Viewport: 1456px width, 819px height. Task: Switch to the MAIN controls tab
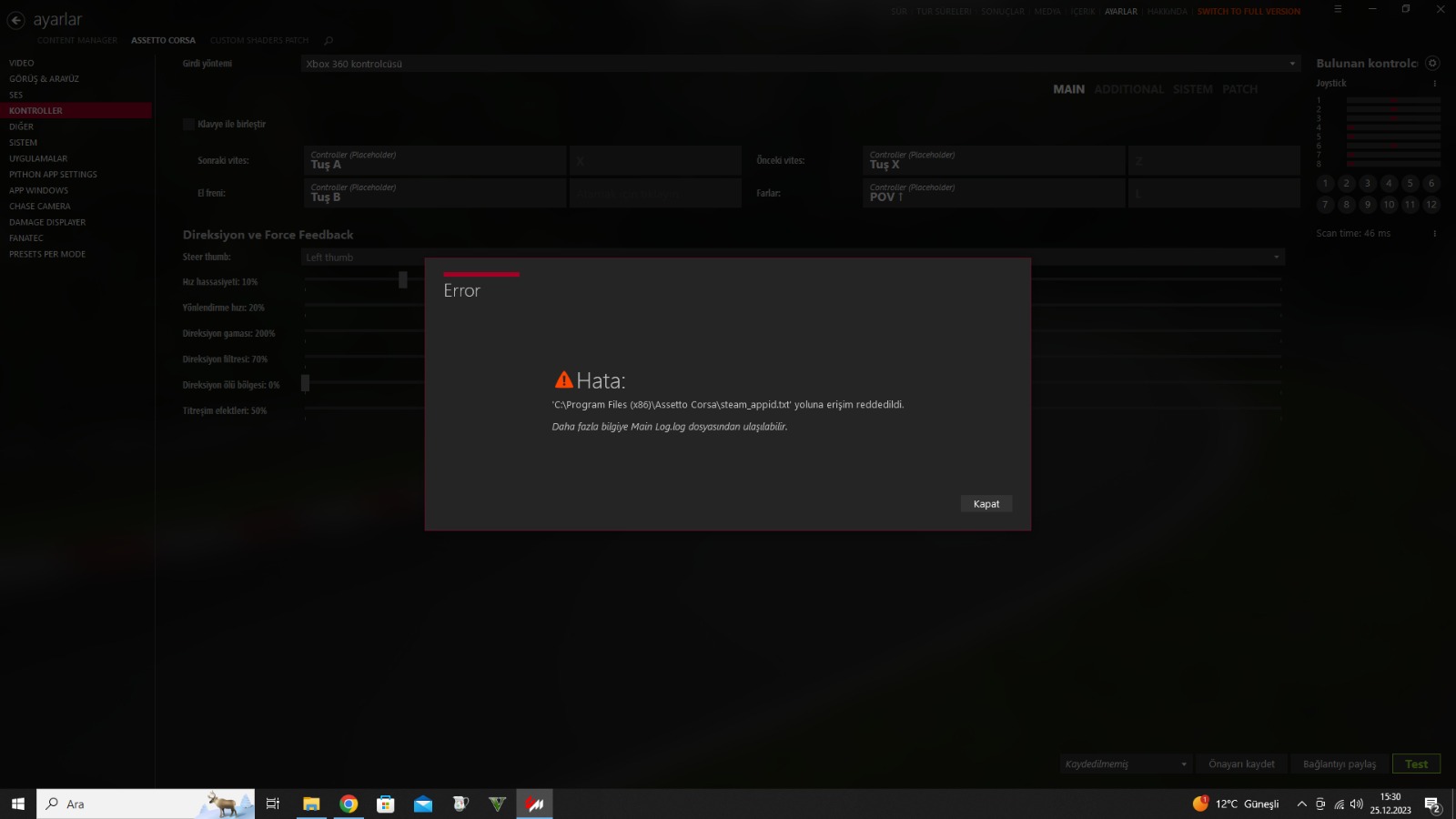[x=1068, y=89]
